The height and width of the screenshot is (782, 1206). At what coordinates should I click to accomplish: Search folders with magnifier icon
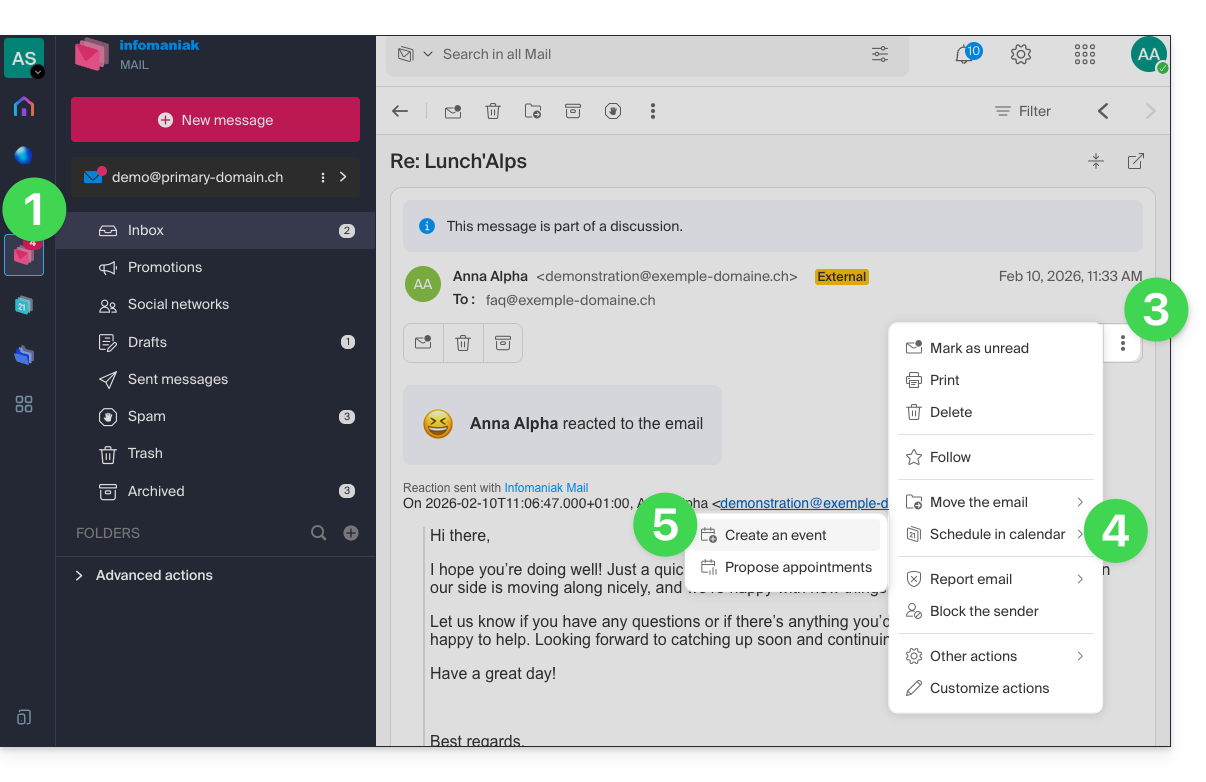point(319,533)
